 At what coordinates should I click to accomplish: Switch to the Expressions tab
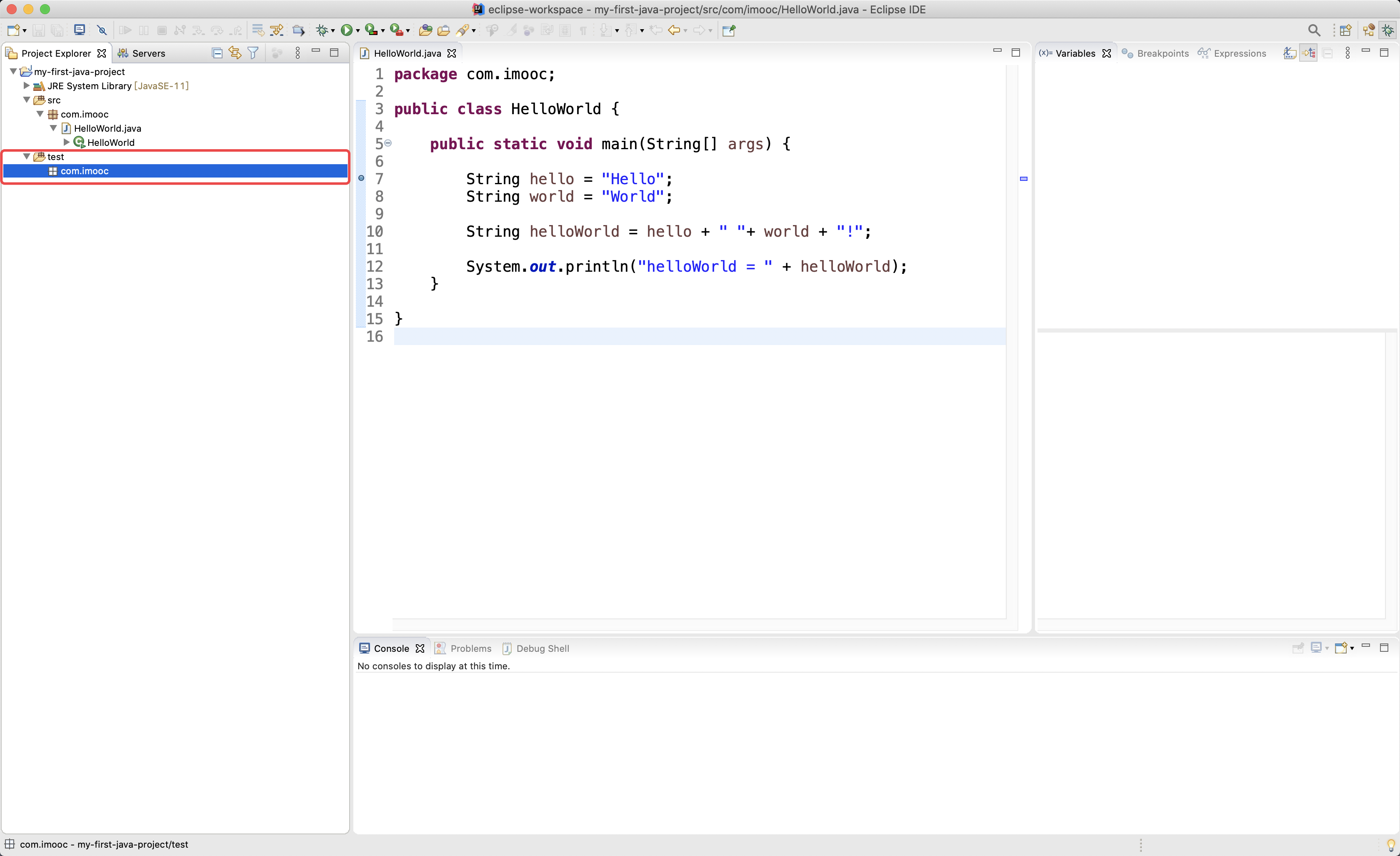(x=1232, y=53)
